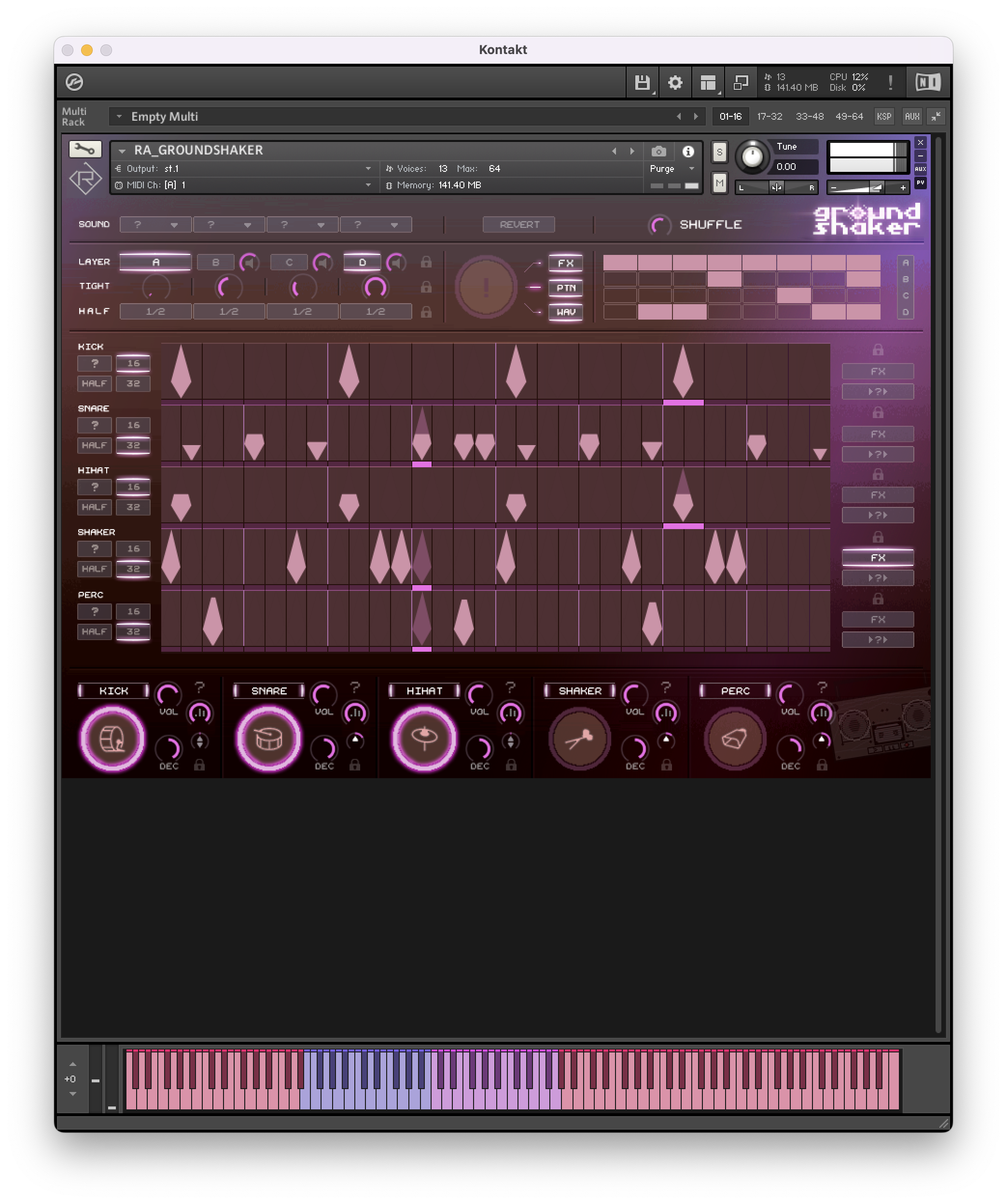Click the KICK label button
This screenshot has width=1007, height=1204.
coord(113,691)
